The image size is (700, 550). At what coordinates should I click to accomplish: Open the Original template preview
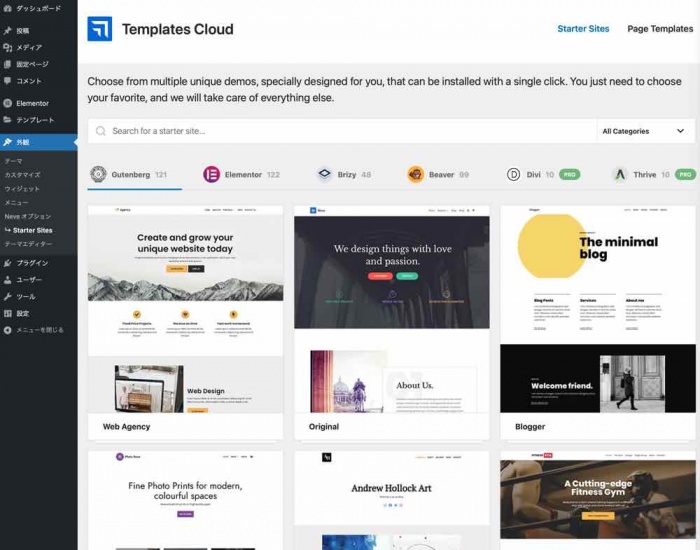pyautogui.click(x=392, y=309)
